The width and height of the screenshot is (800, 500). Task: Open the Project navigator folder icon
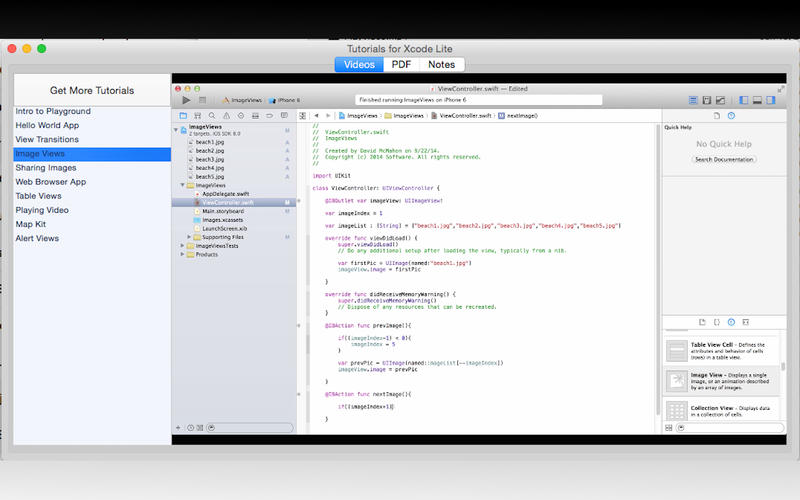(x=183, y=116)
